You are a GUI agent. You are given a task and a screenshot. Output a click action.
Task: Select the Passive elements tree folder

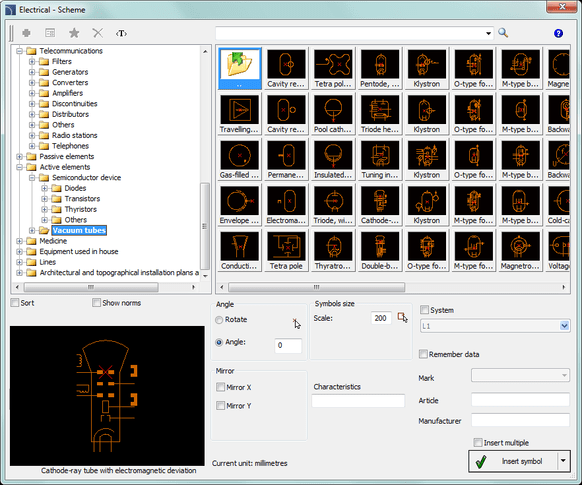point(66,156)
